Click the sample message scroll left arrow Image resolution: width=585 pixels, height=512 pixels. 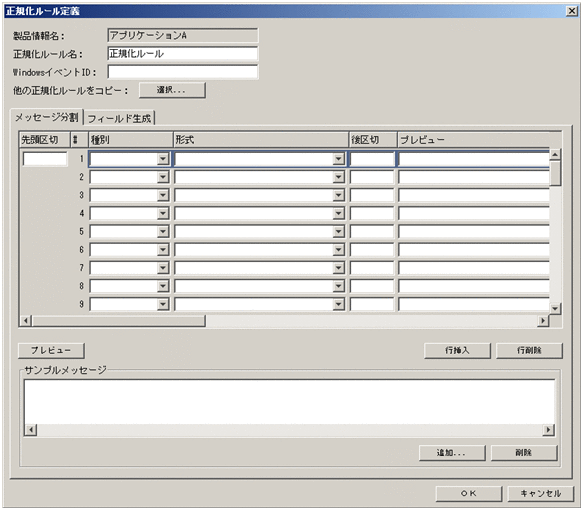(x=31, y=430)
